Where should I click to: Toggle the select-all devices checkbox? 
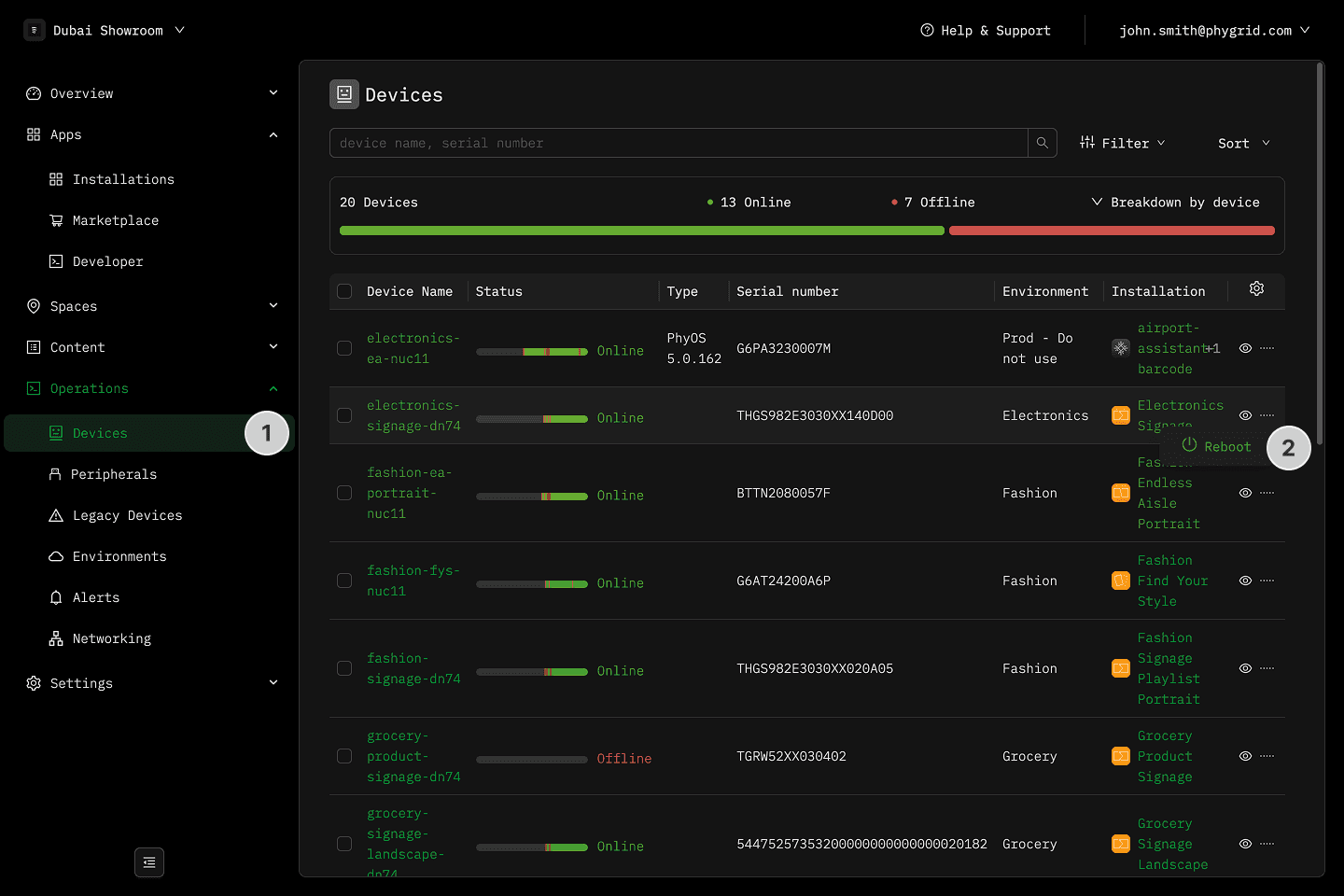click(x=344, y=291)
